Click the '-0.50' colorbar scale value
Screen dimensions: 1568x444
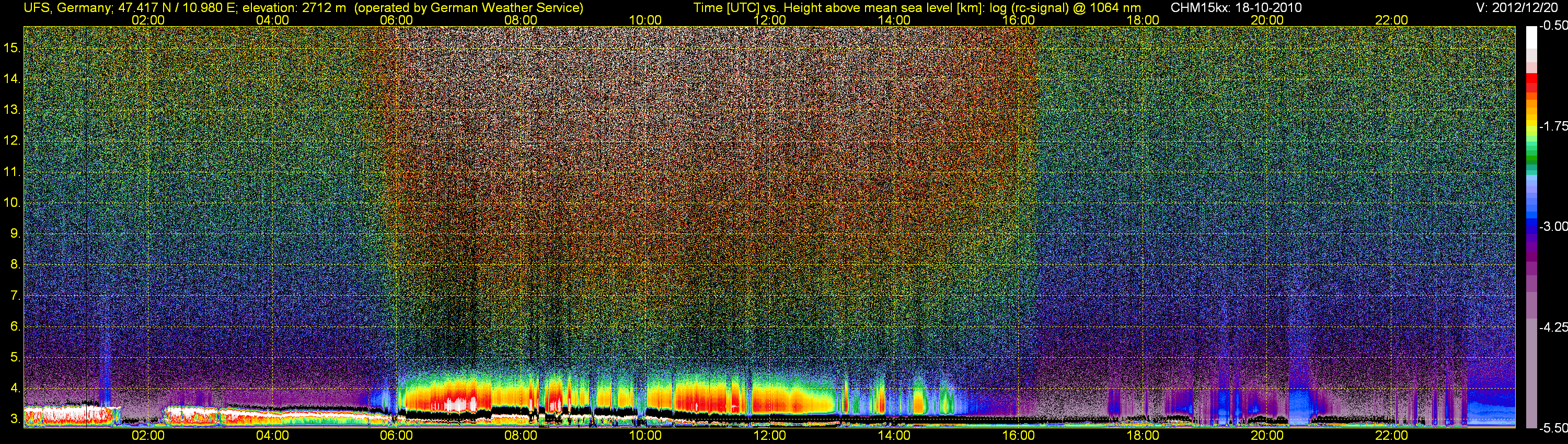coord(1553,26)
